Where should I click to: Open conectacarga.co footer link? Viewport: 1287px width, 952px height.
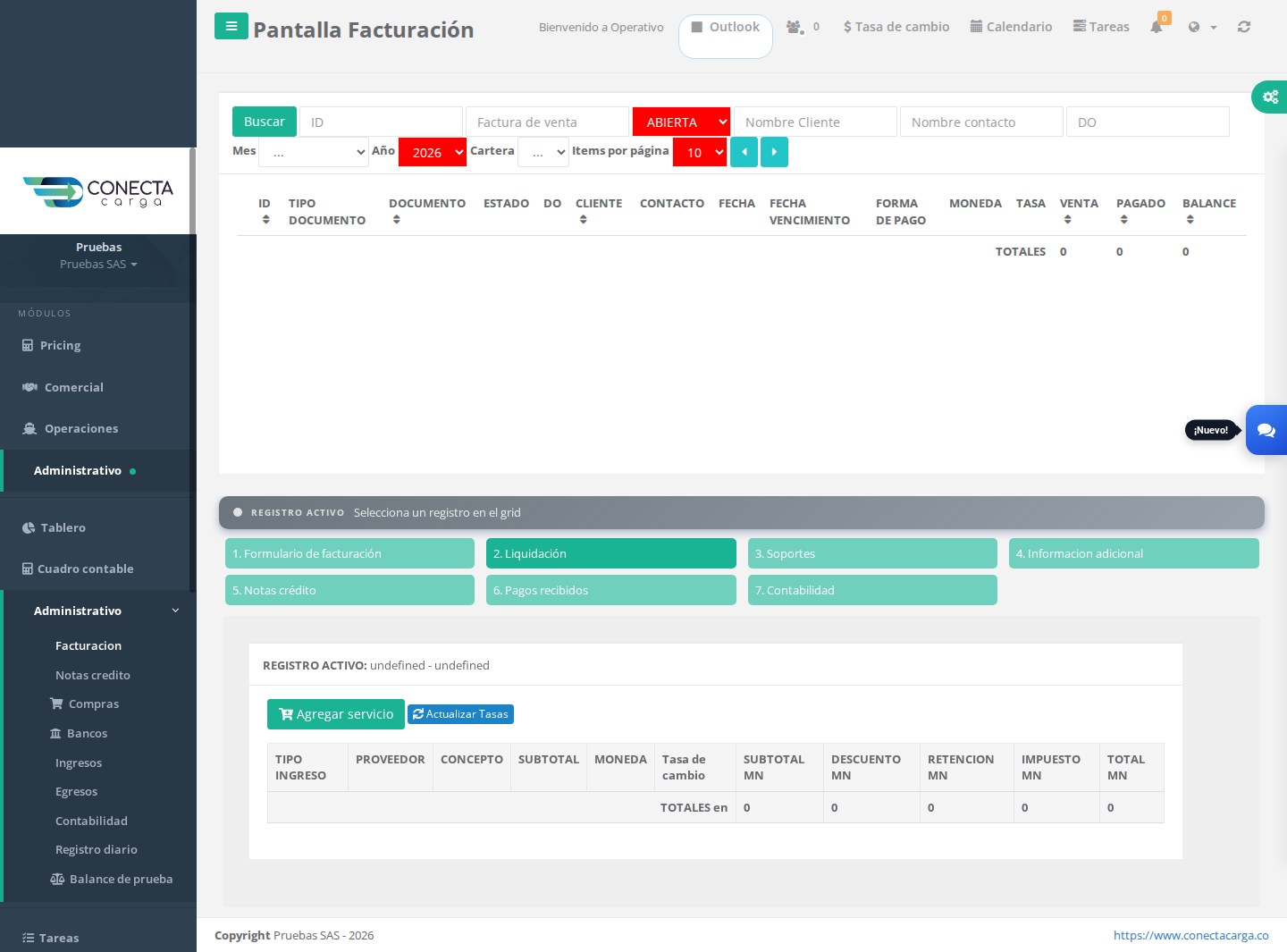coord(1191,935)
